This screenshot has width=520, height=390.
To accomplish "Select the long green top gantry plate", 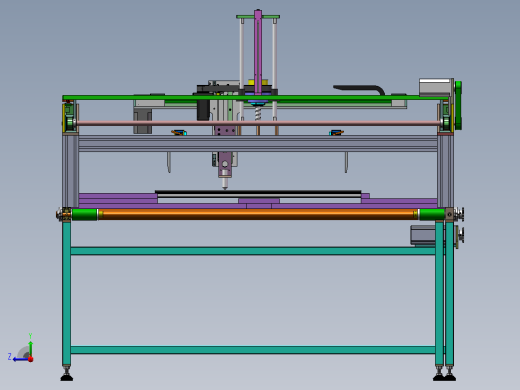I will point(255,98).
